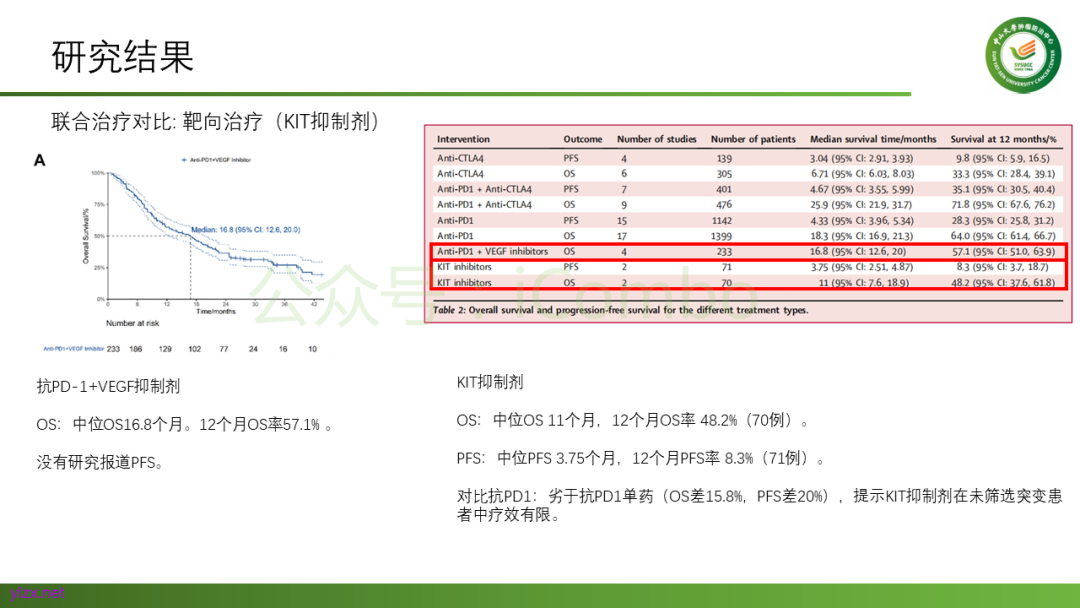This screenshot has height=608, width=1080.
Task: Click the Survival at 12 months/% header
Action: click(x=1003, y=139)
